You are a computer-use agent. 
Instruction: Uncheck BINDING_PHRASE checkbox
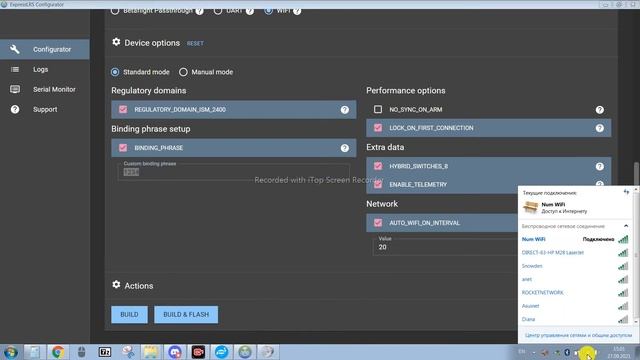tap(123, 148)
